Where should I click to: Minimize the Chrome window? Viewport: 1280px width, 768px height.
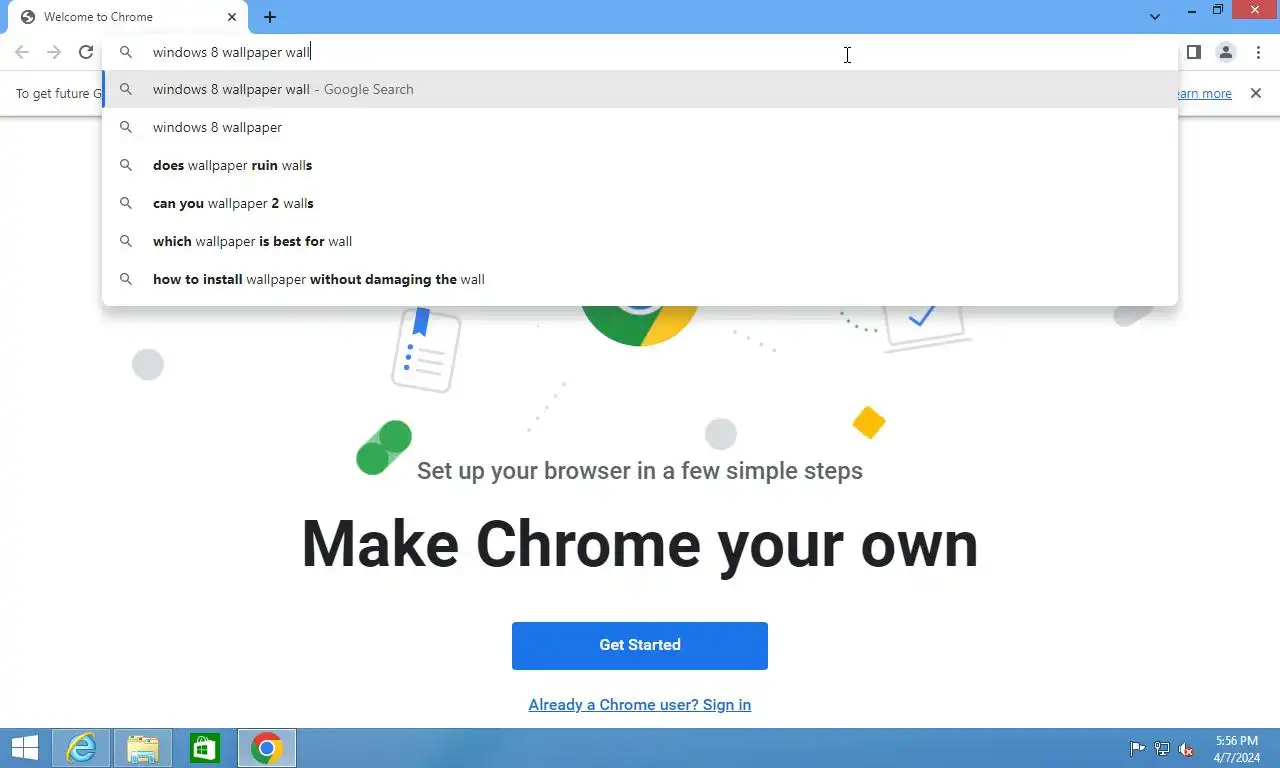[x=1191, y=11]
